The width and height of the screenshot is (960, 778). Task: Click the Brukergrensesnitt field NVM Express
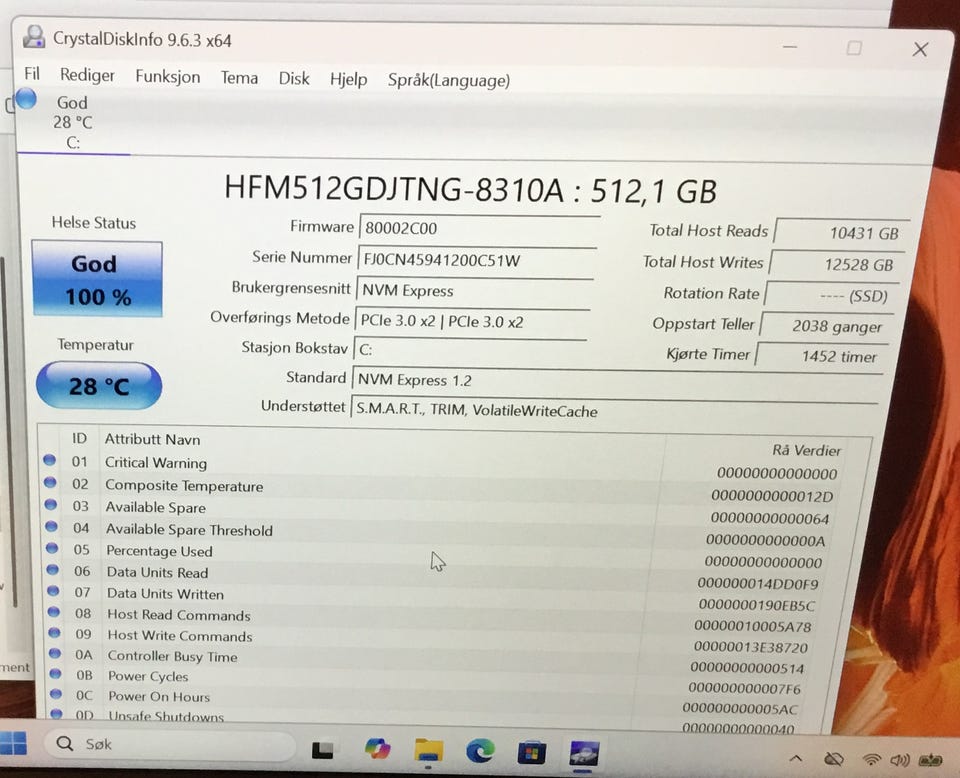[x=474, y=290]
